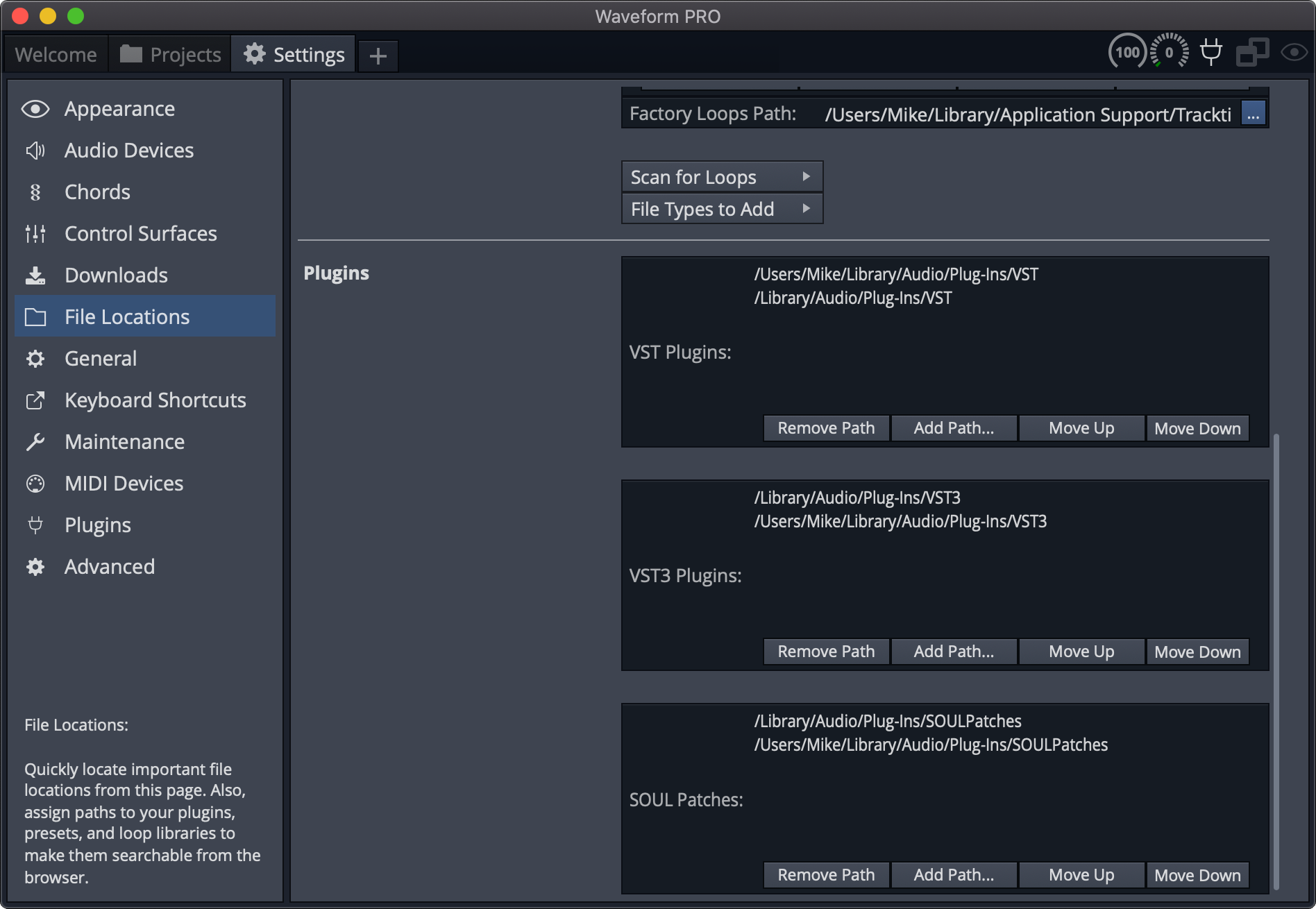Add Path to VST Plugins list
The width and height of the screenshot is (1316, 909).
[x=954, y=428]
